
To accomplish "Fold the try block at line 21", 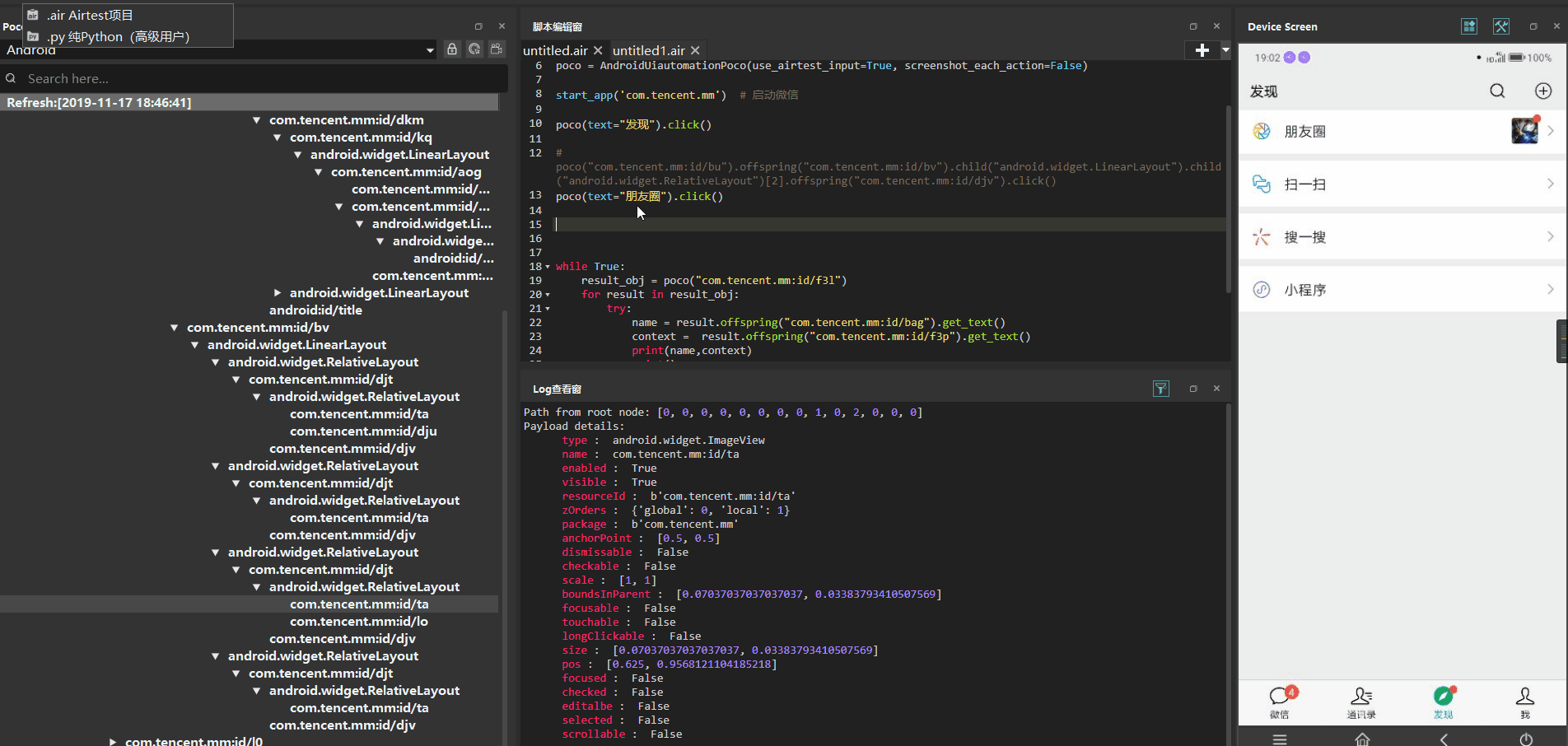I will [548, 309].
